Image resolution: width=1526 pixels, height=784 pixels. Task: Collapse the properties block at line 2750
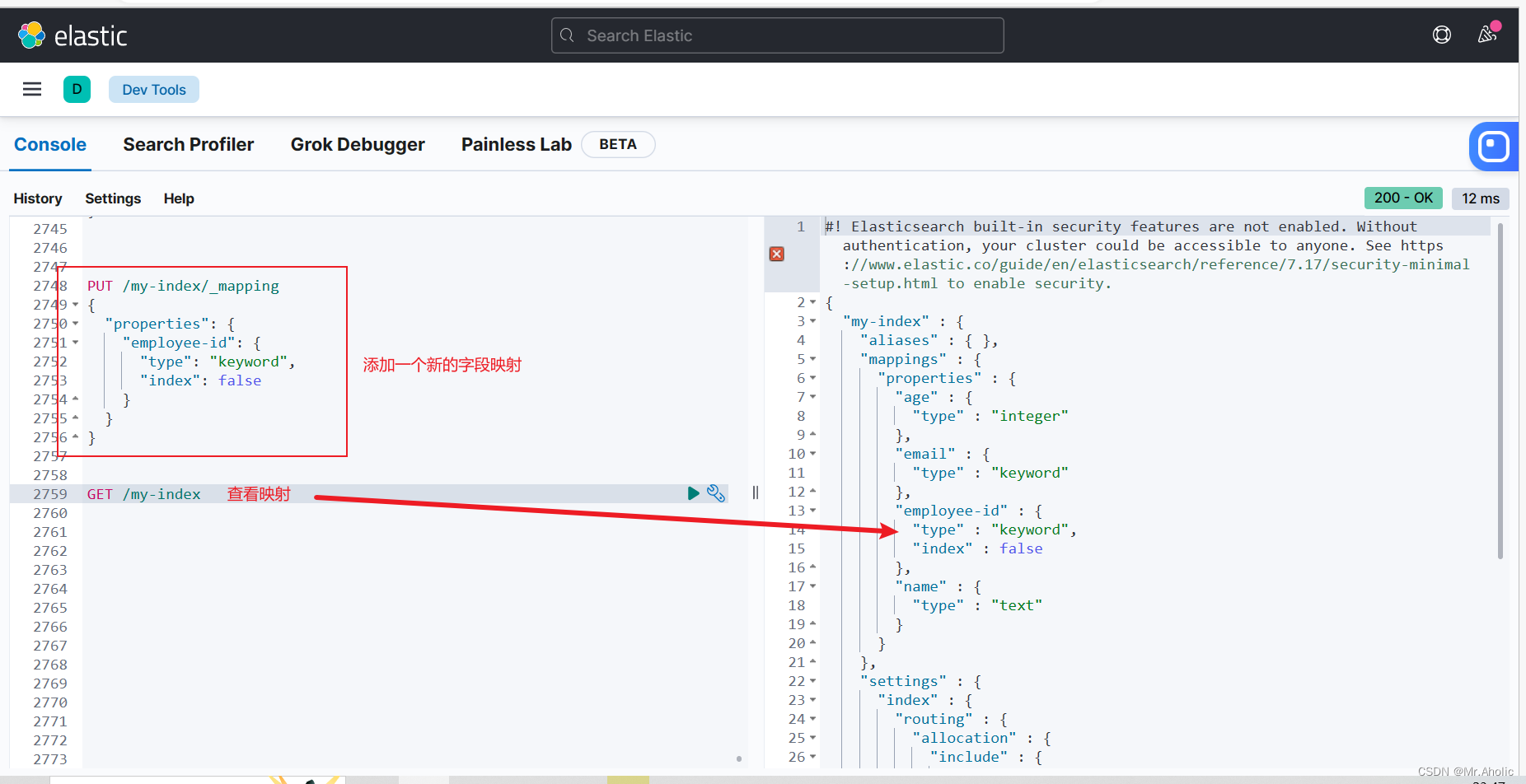click(x=75, y=324)
